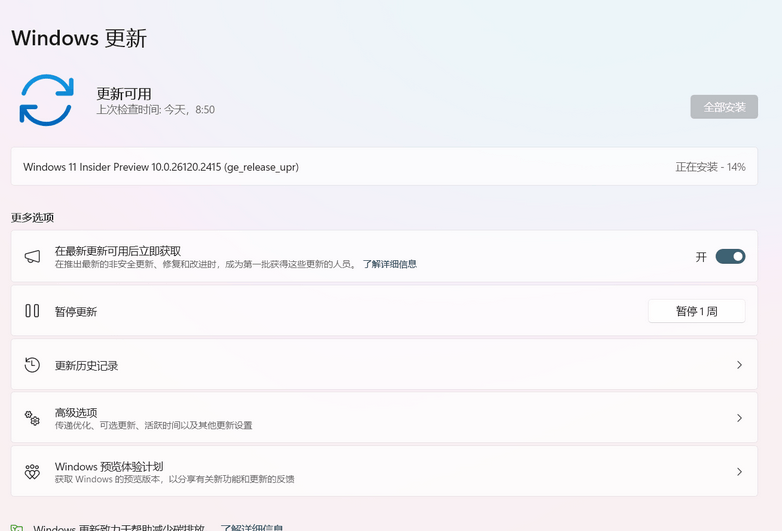782x531 pixels.
Task: Click the 更多选项 section label
Action: [x=32, y=217]
